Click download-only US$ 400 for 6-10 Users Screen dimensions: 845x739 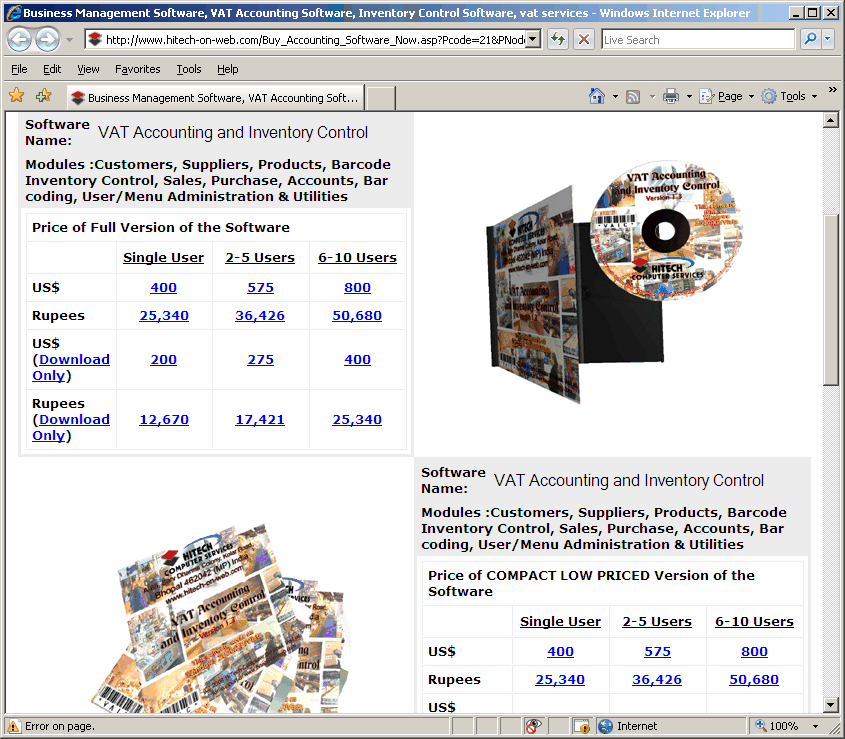coord(357,360)
